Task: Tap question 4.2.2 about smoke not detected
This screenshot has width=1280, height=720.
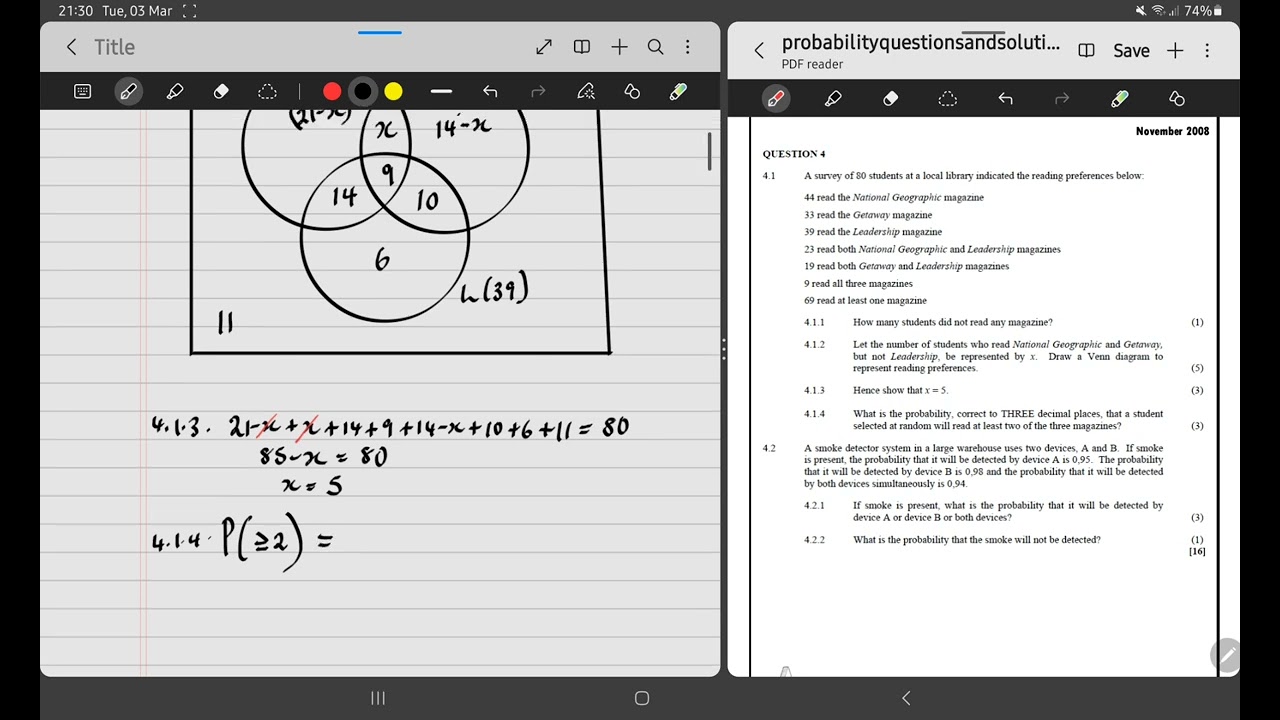Action: [x=976, y=540]
